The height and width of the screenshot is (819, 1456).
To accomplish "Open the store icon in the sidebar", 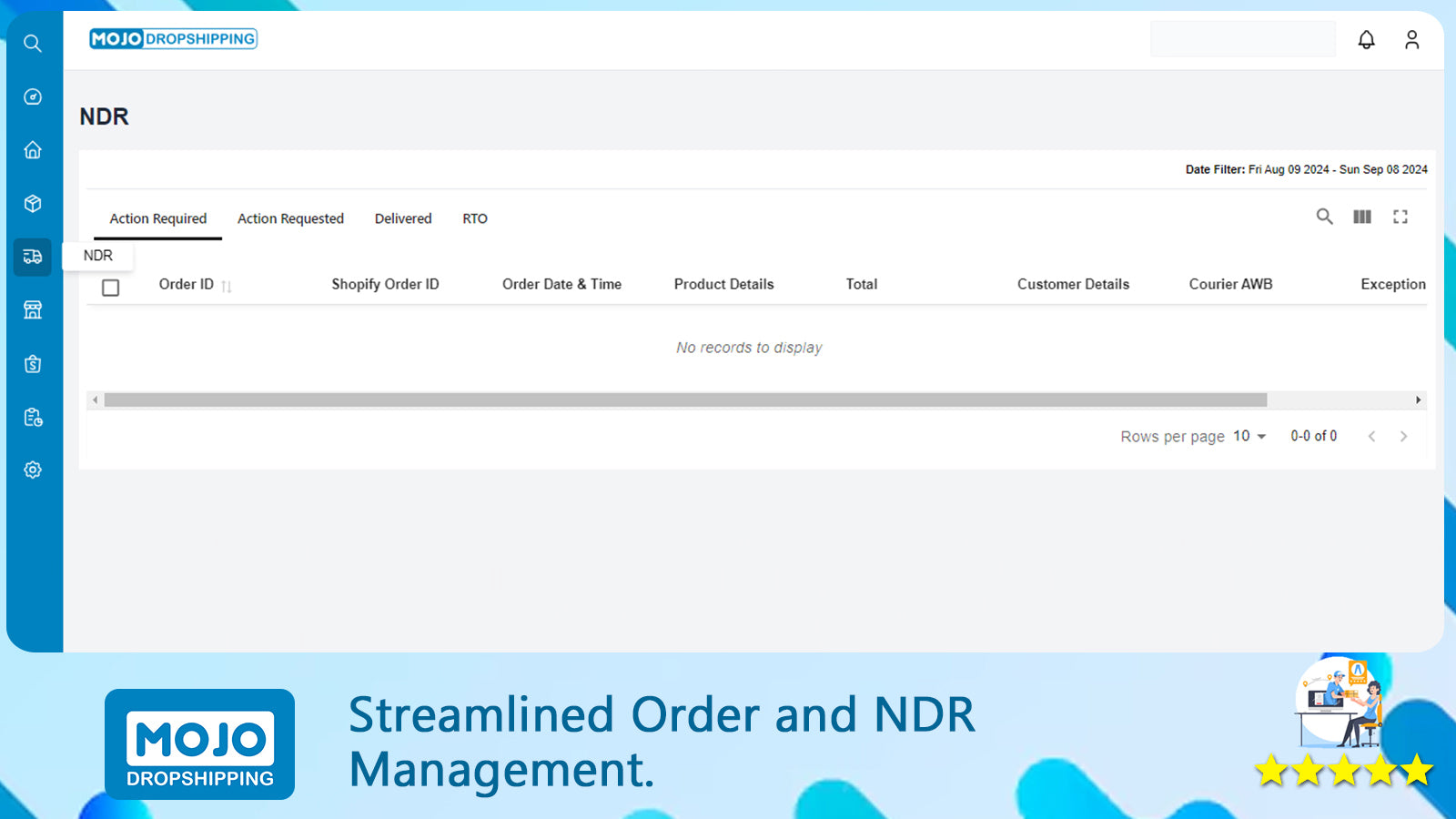I will (33, 310).
